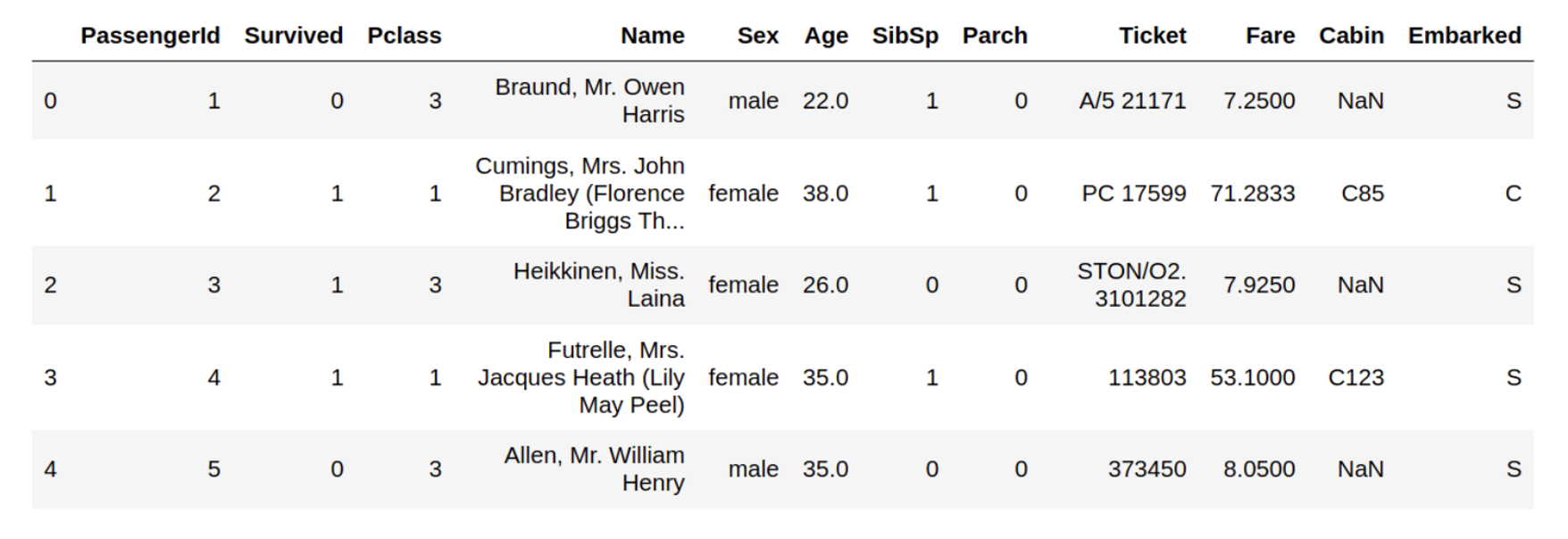Click the Ticket column header
The height and width of the screenshot is (539, 1568).
coord(1152,36)
